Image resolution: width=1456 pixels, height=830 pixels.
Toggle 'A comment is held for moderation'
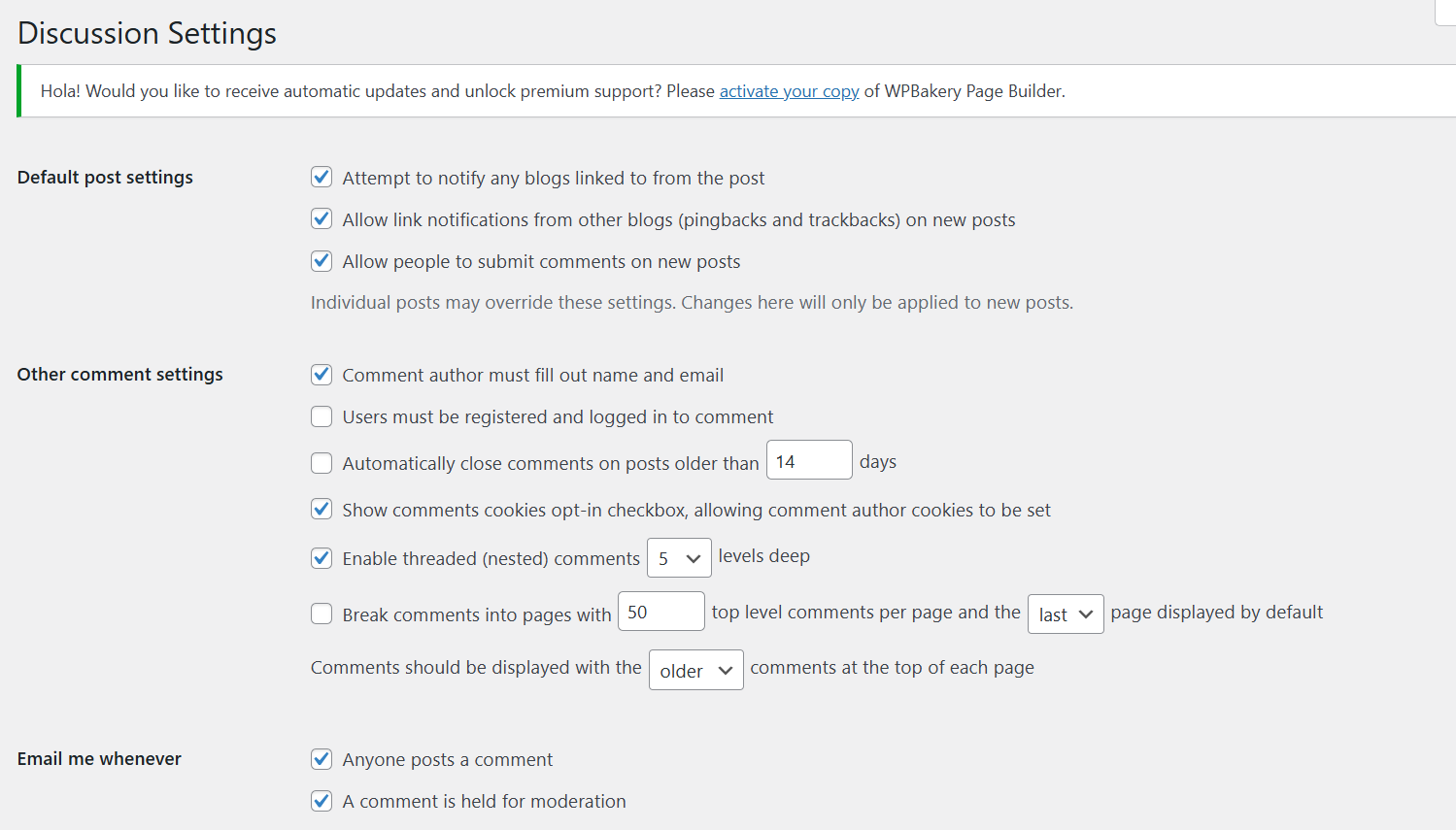pyautogui.click(x=322, y=801)
